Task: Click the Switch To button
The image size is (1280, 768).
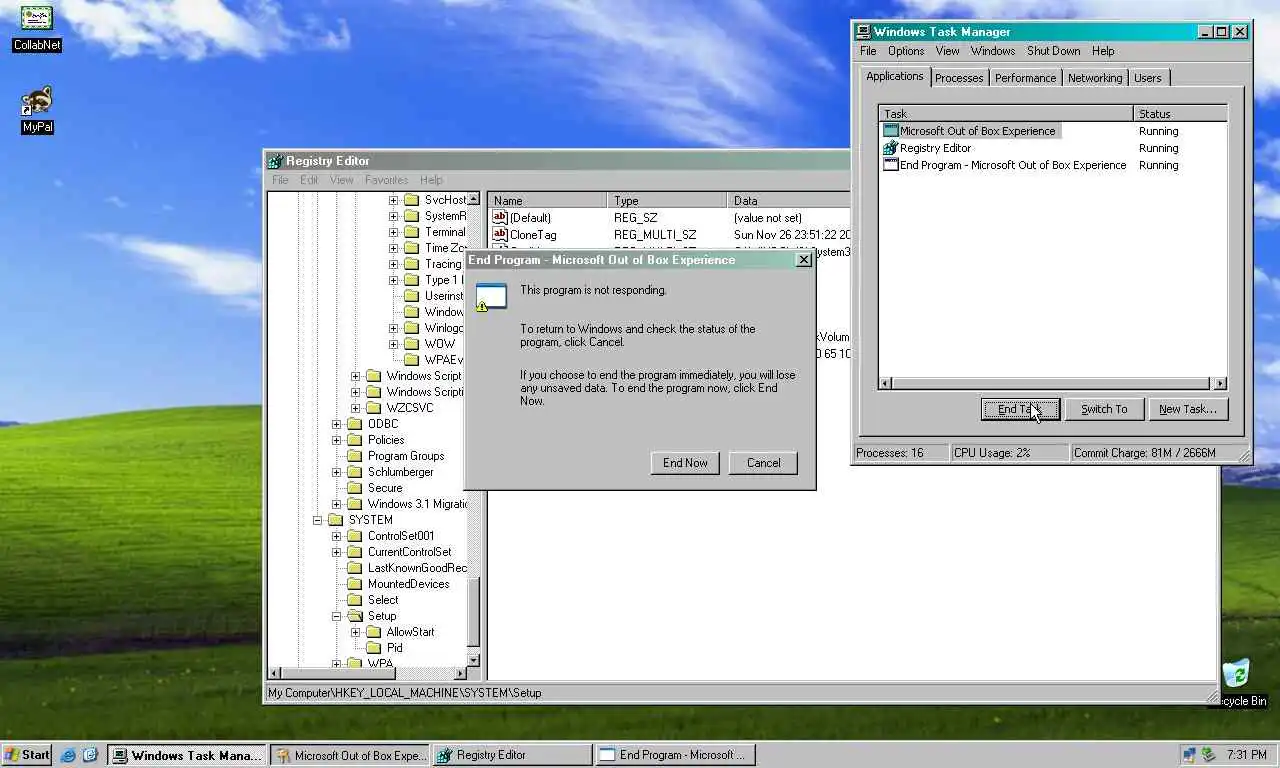Action: (1104, 409)
